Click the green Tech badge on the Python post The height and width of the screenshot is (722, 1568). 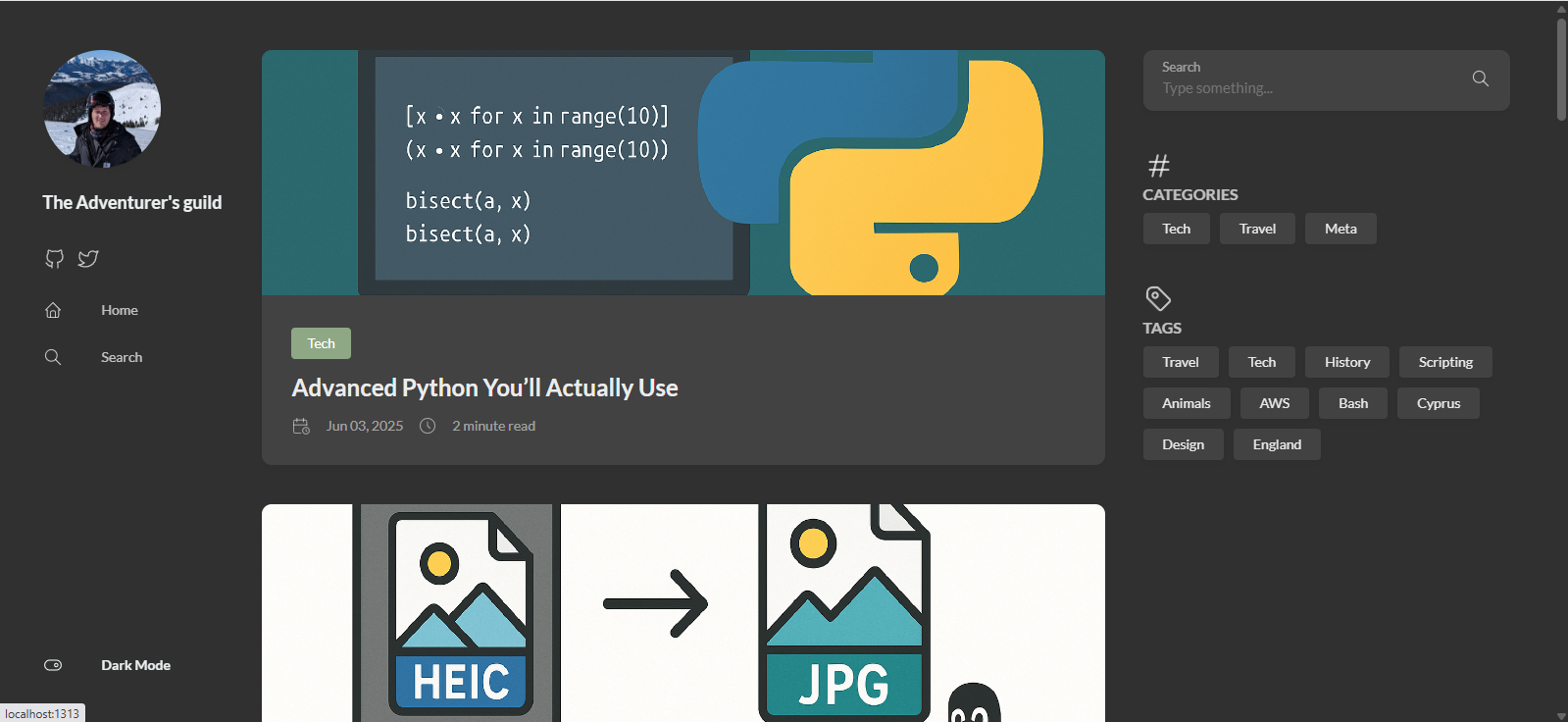(x=321, y=343)
